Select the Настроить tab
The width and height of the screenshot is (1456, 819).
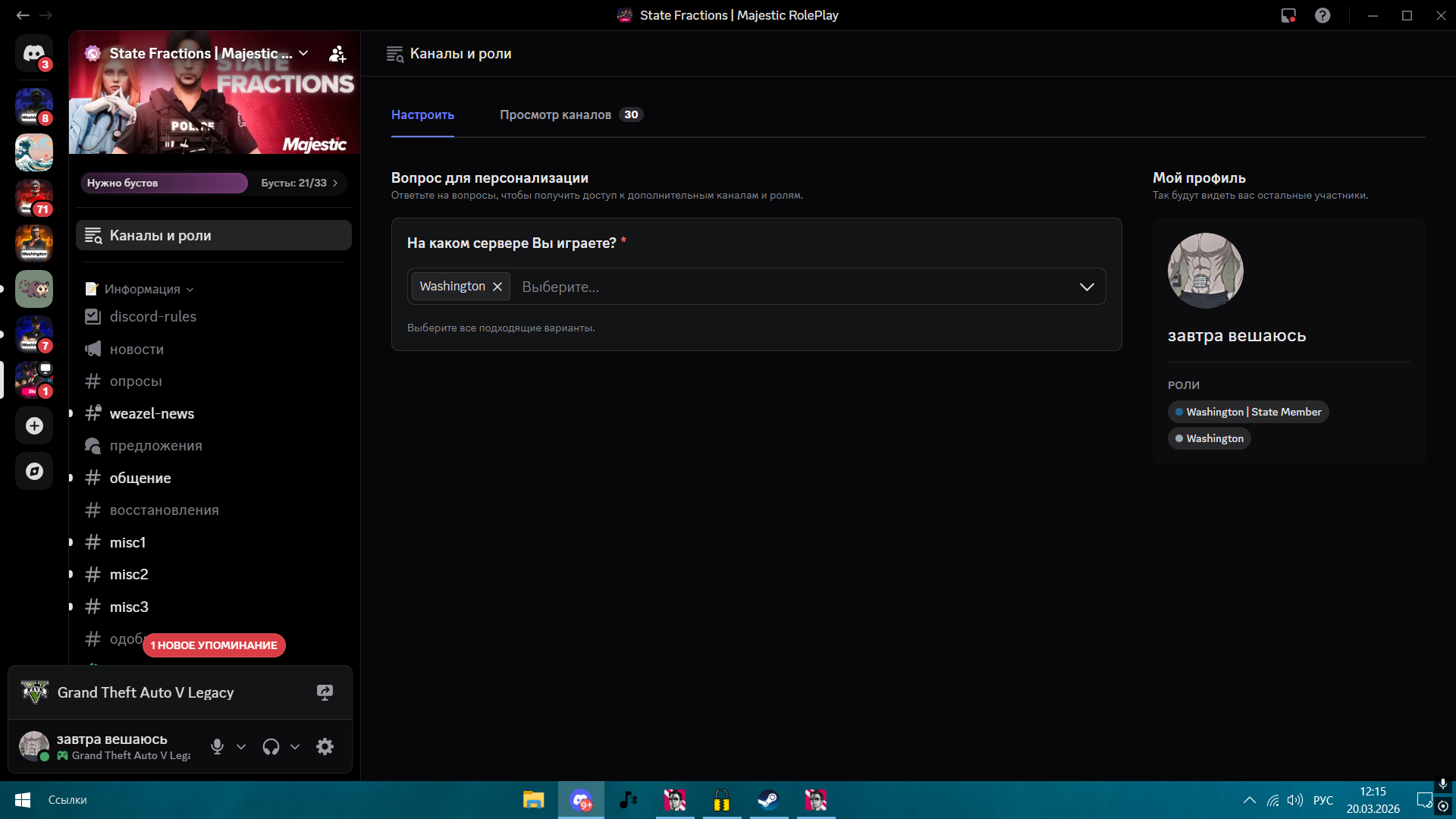pyautogui.click(x=422, y=115)
